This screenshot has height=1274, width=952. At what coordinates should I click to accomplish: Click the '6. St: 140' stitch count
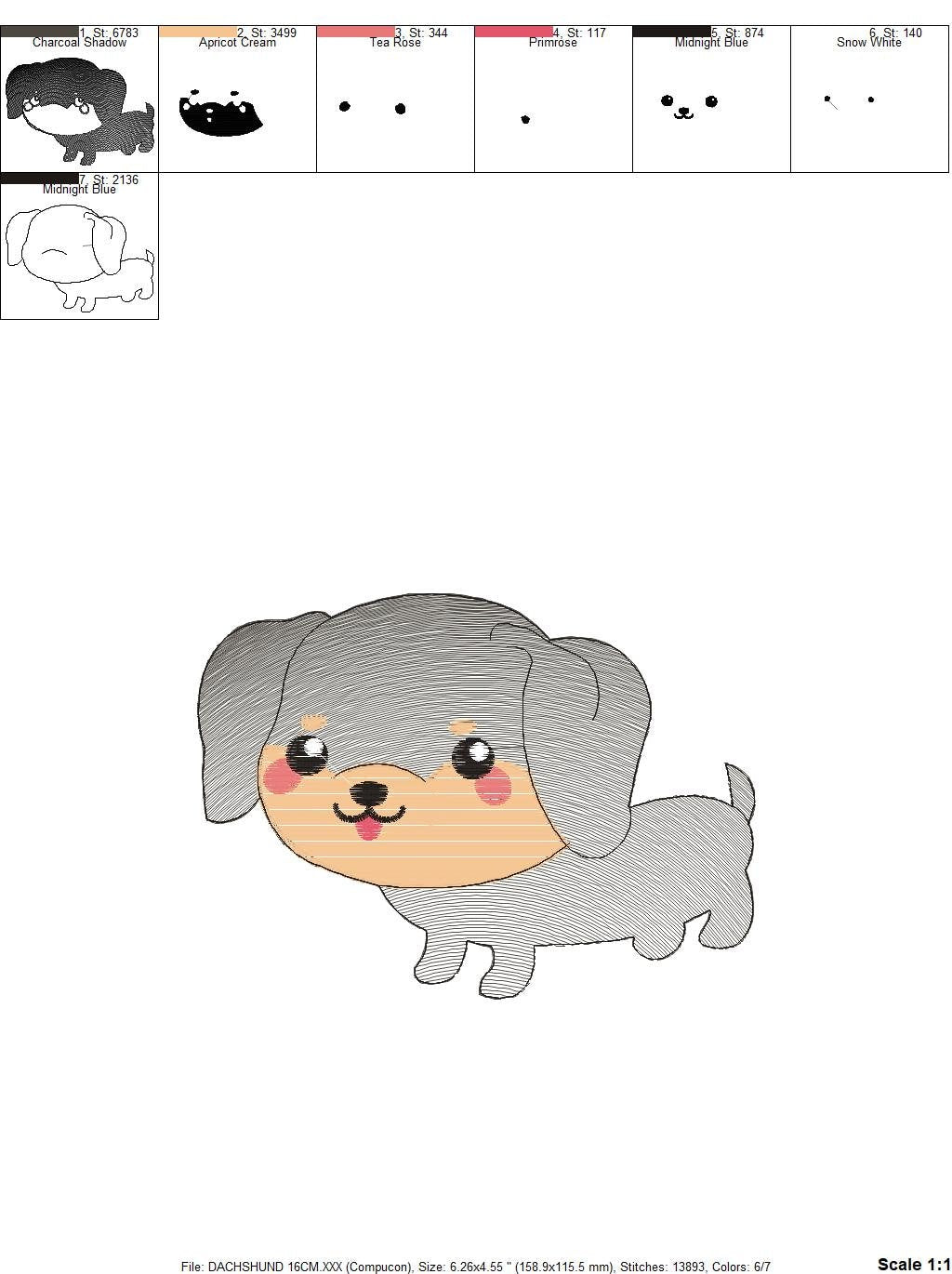pyautogui.click(x=895, y=33)
